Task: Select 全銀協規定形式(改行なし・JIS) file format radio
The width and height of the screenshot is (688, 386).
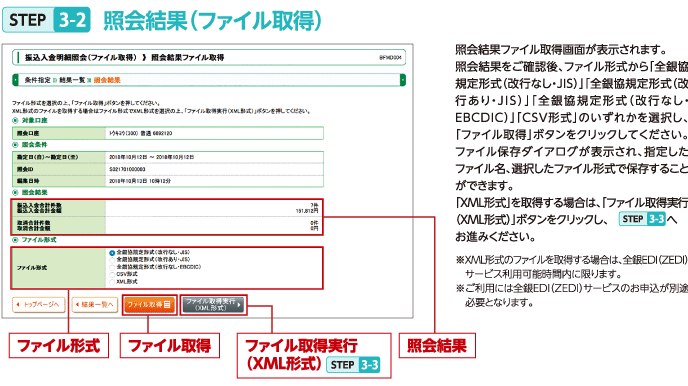Action: click(x=112, y=253)
